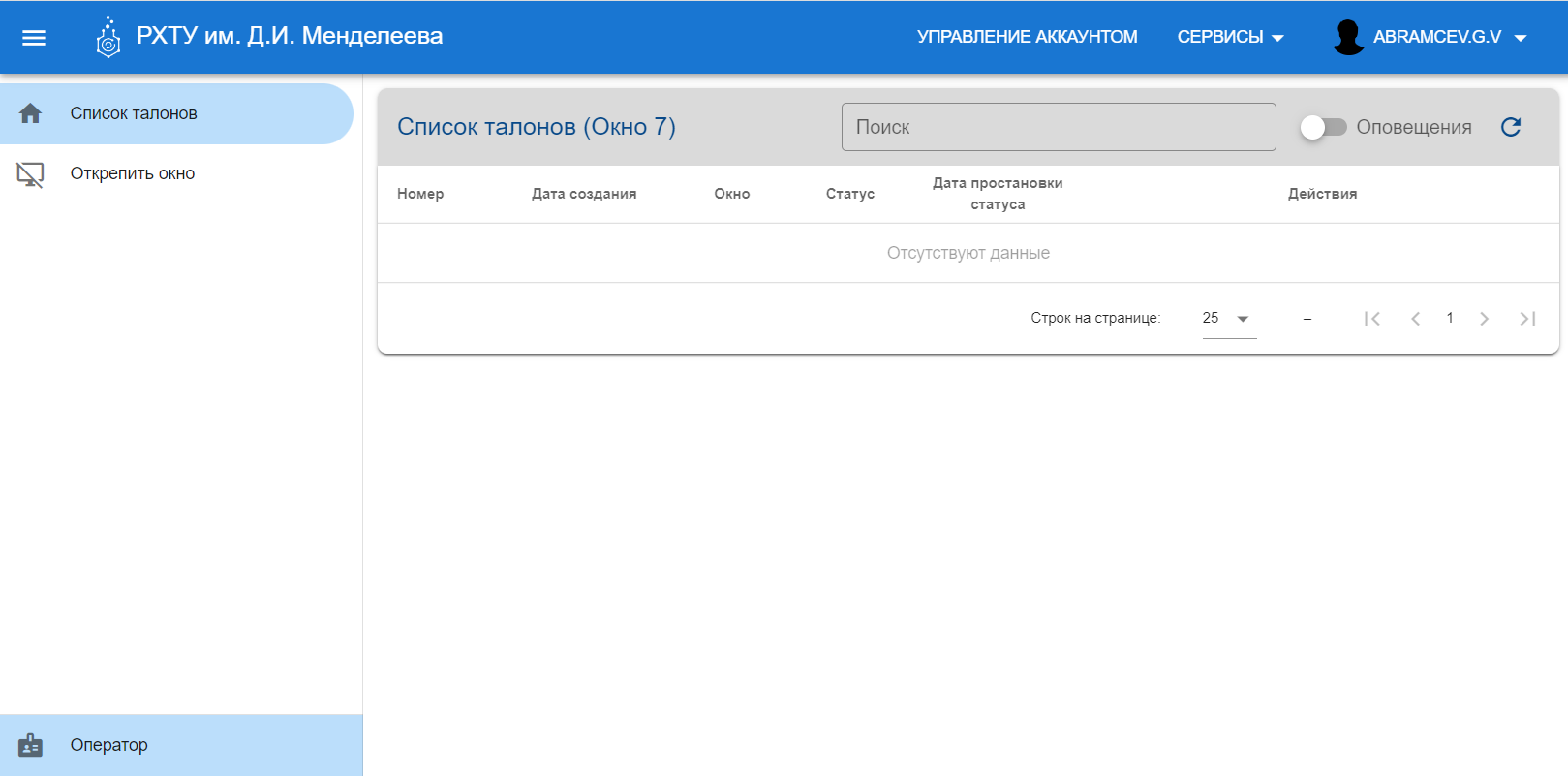Select Список талонов in the sidebar

134,113
